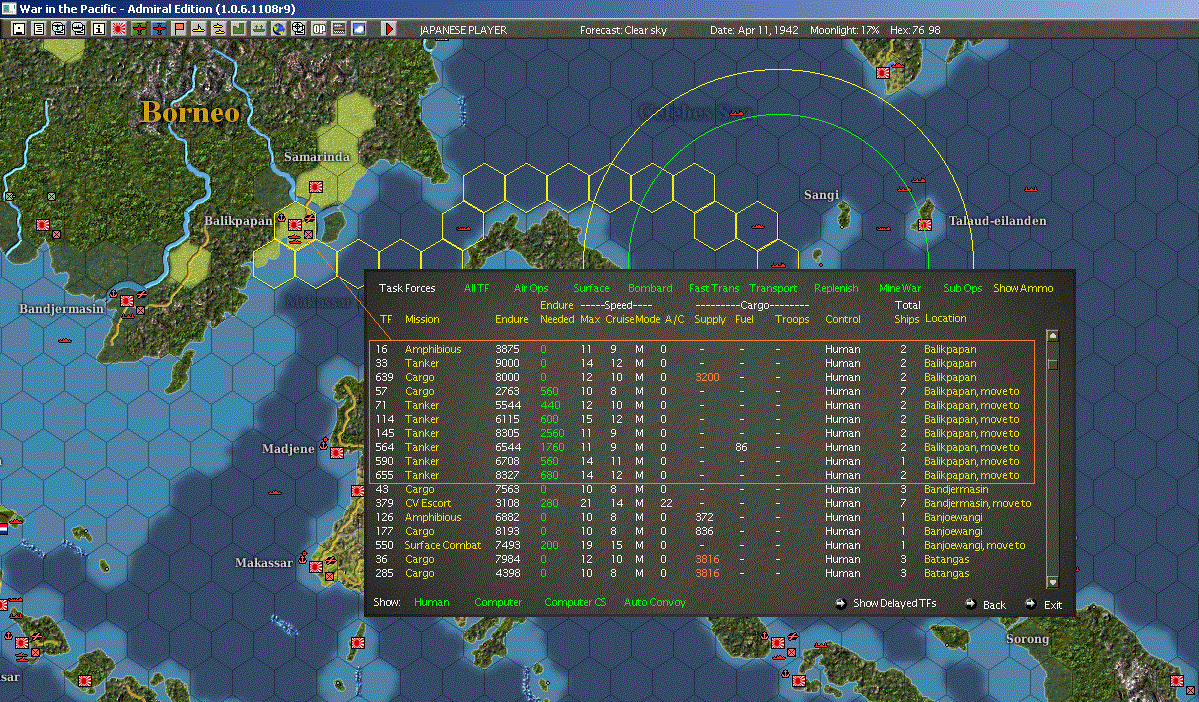Image resolution: width=1199 pixels, height=702 pixels.
Task: Select the Madjene base flag icon
Action: pos(336,453)
